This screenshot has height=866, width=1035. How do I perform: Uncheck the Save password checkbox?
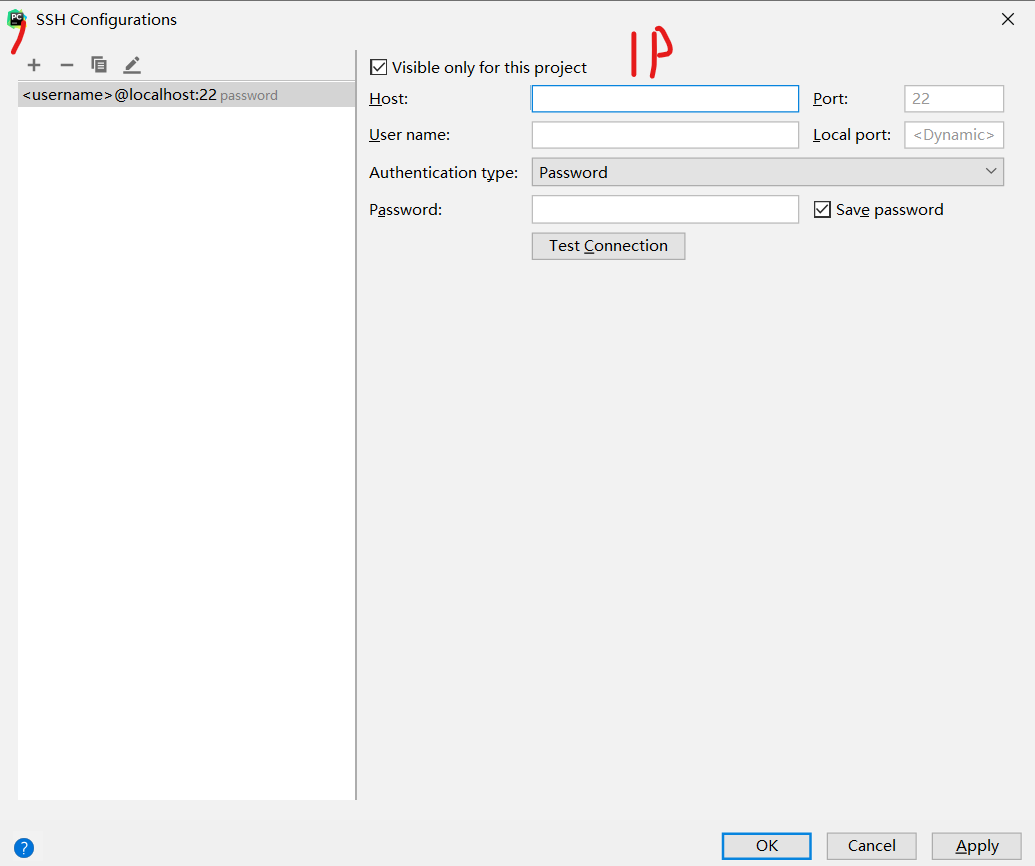[822, 209]
